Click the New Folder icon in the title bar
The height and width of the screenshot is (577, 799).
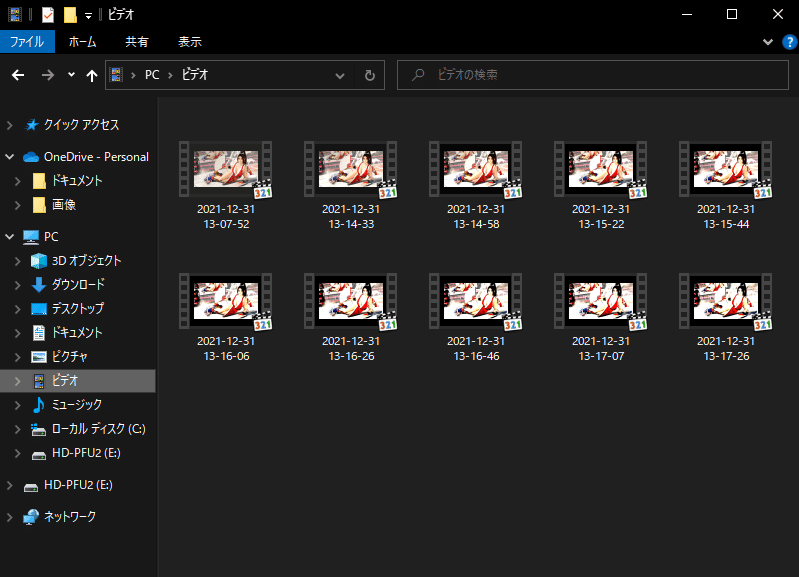pos(70,15)
